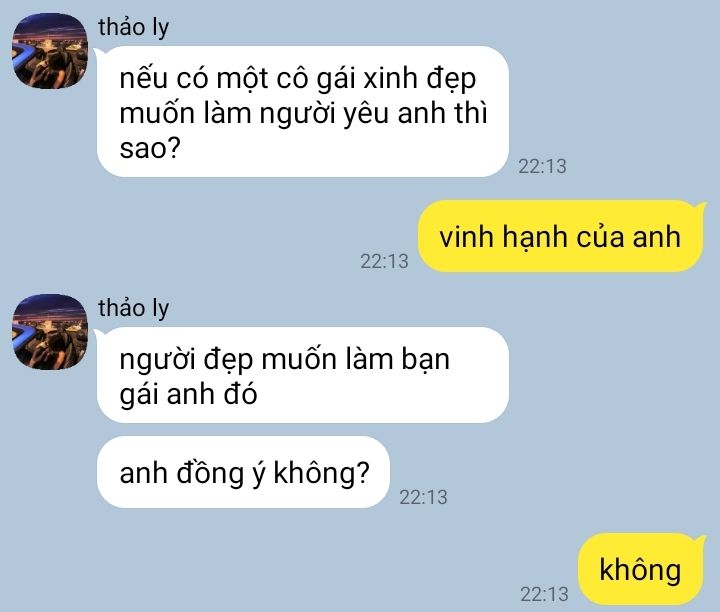This screenshot has width=720, height=612.
Task: Open the first thảo ly profile avatar
Action: (x=50, y=51)
